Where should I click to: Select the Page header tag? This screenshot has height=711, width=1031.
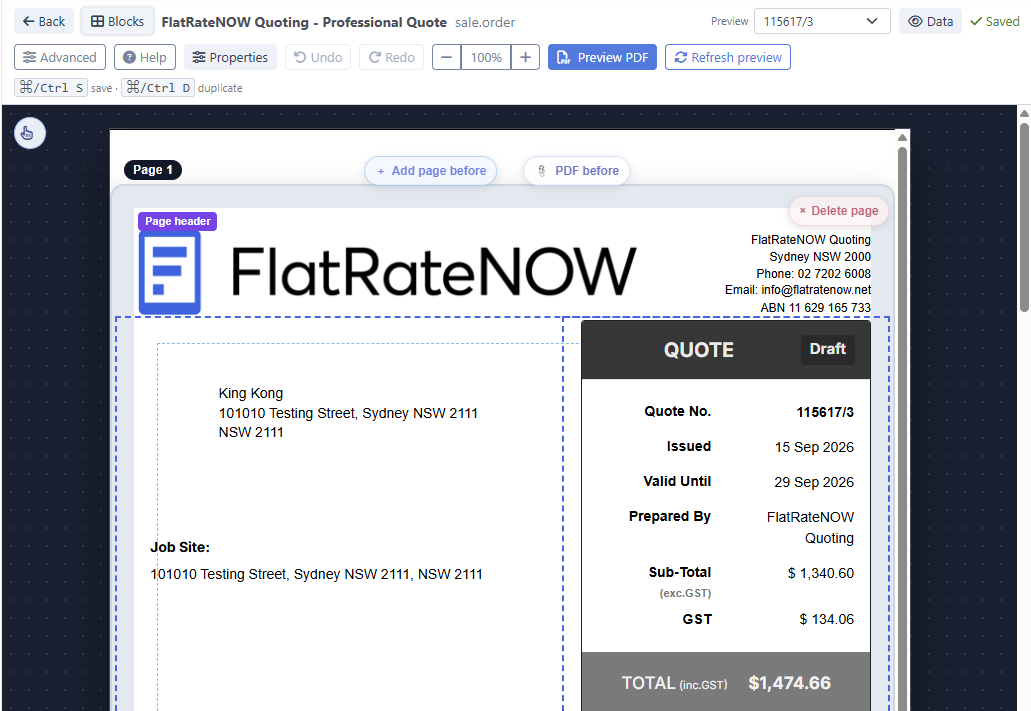[178, 221]
